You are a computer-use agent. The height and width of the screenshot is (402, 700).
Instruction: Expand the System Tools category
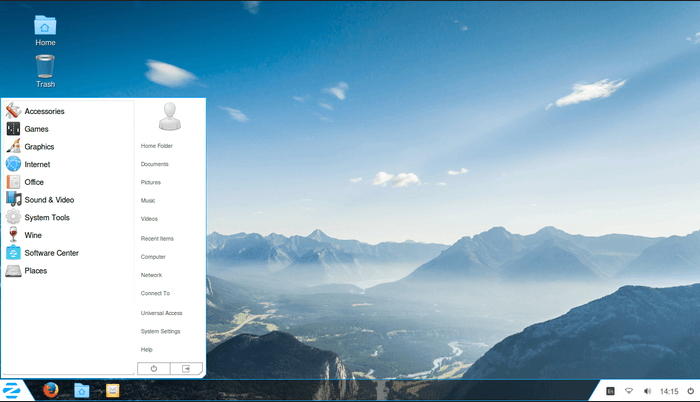point(47,217)
